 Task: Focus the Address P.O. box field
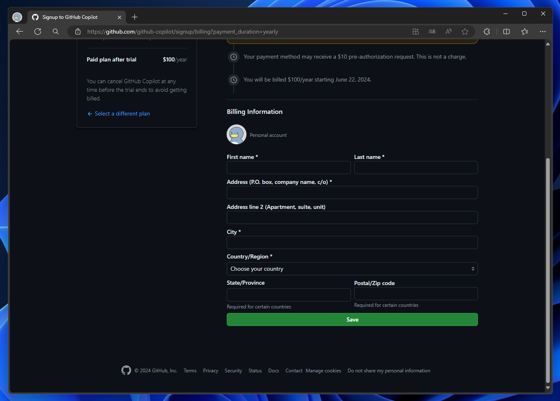tap(352, 192)
